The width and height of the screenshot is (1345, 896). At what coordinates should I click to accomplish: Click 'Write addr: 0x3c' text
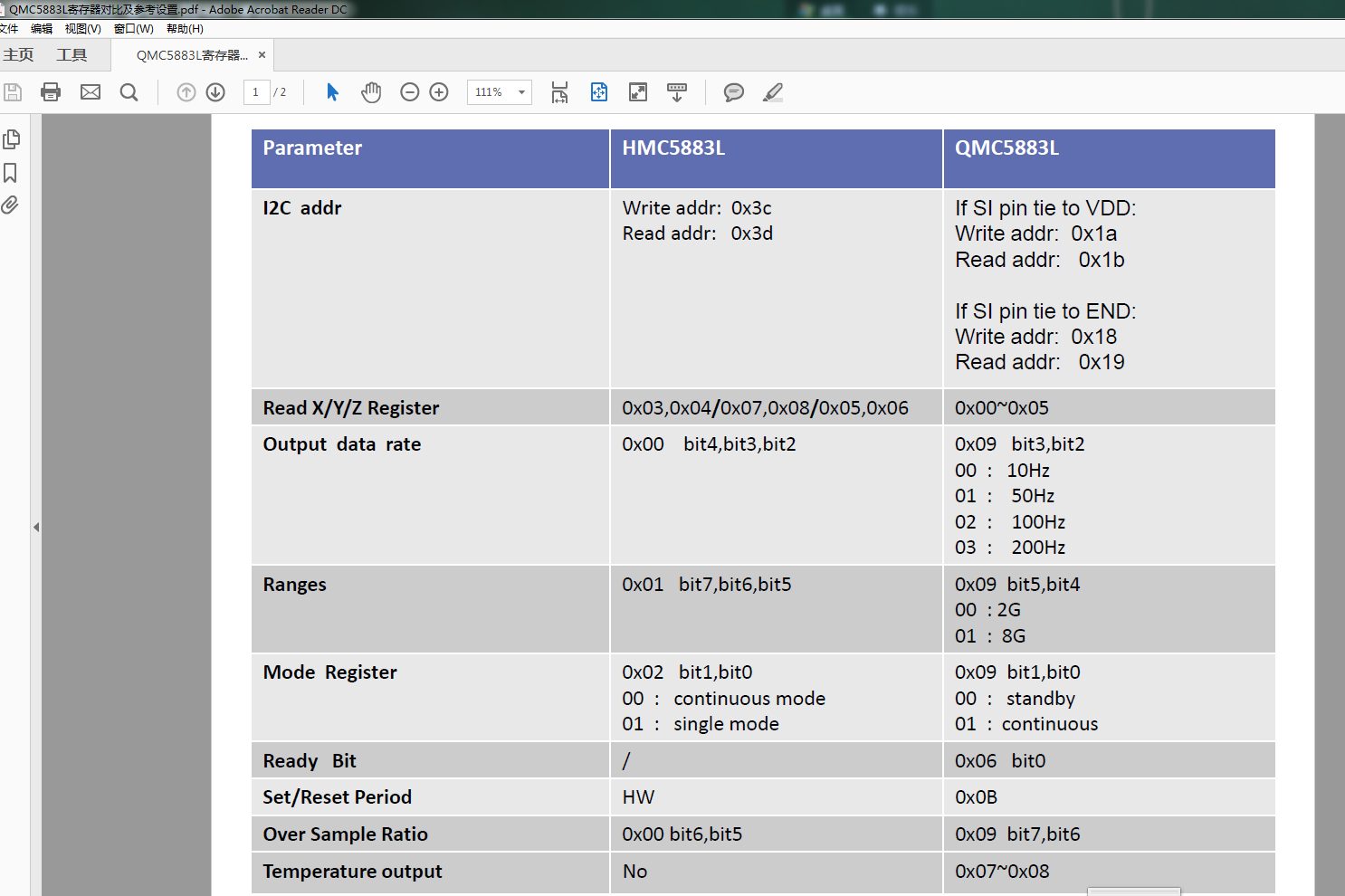click(x=697, y=208)
